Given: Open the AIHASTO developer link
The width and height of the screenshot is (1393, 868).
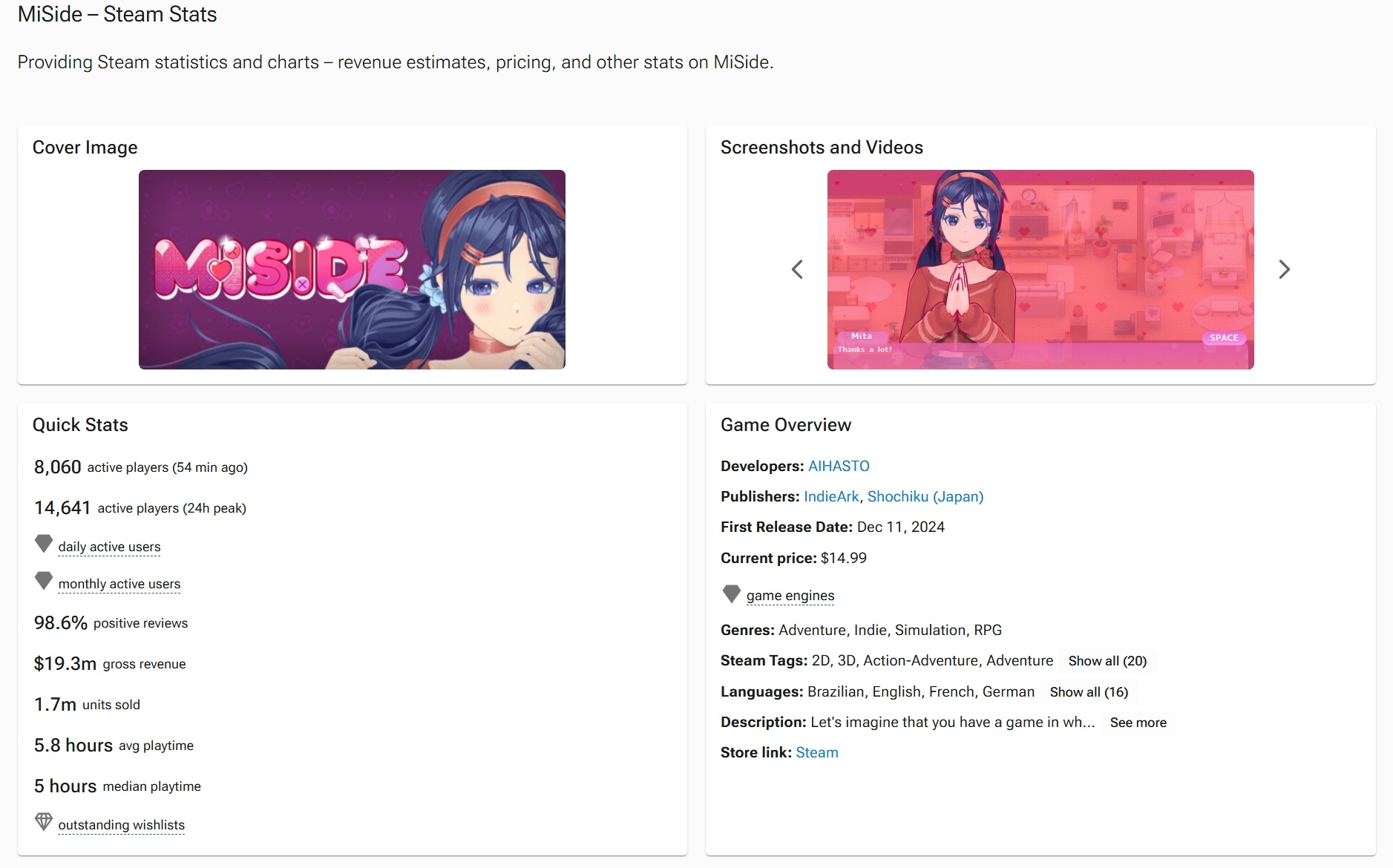Looking at the screenshot, I should click(839, 466).
